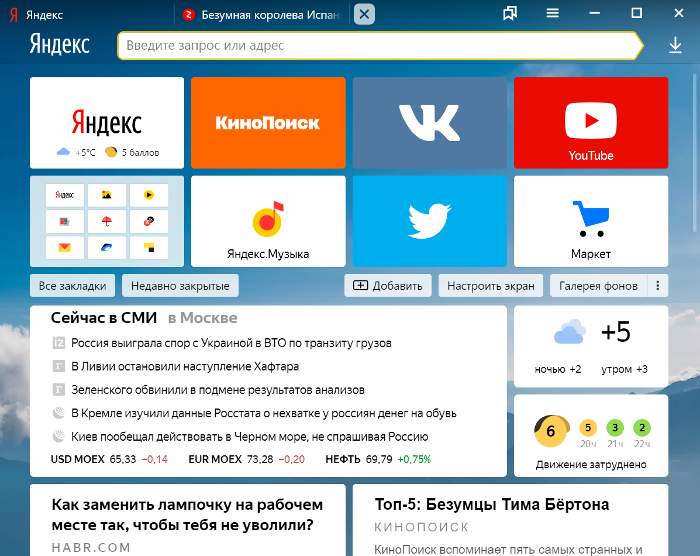Click the source icon beside the Зеленского headline
The height and width of the screenshot is (556, 700).
58,389
